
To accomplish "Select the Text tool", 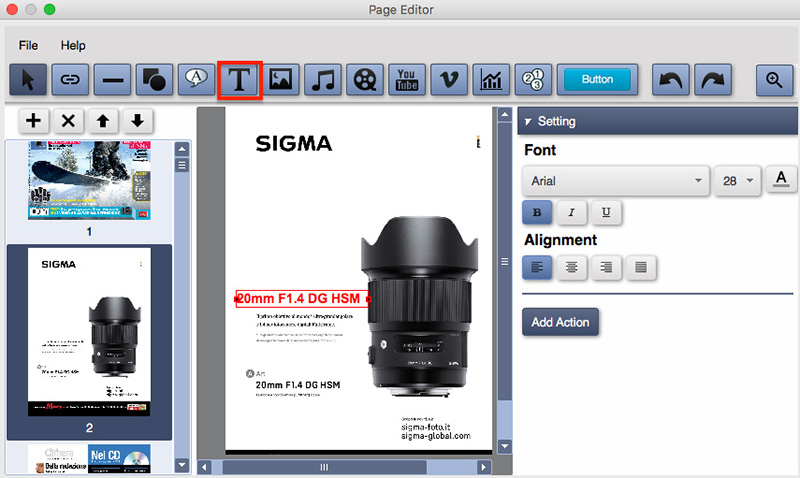I will (x=239, y=80).
